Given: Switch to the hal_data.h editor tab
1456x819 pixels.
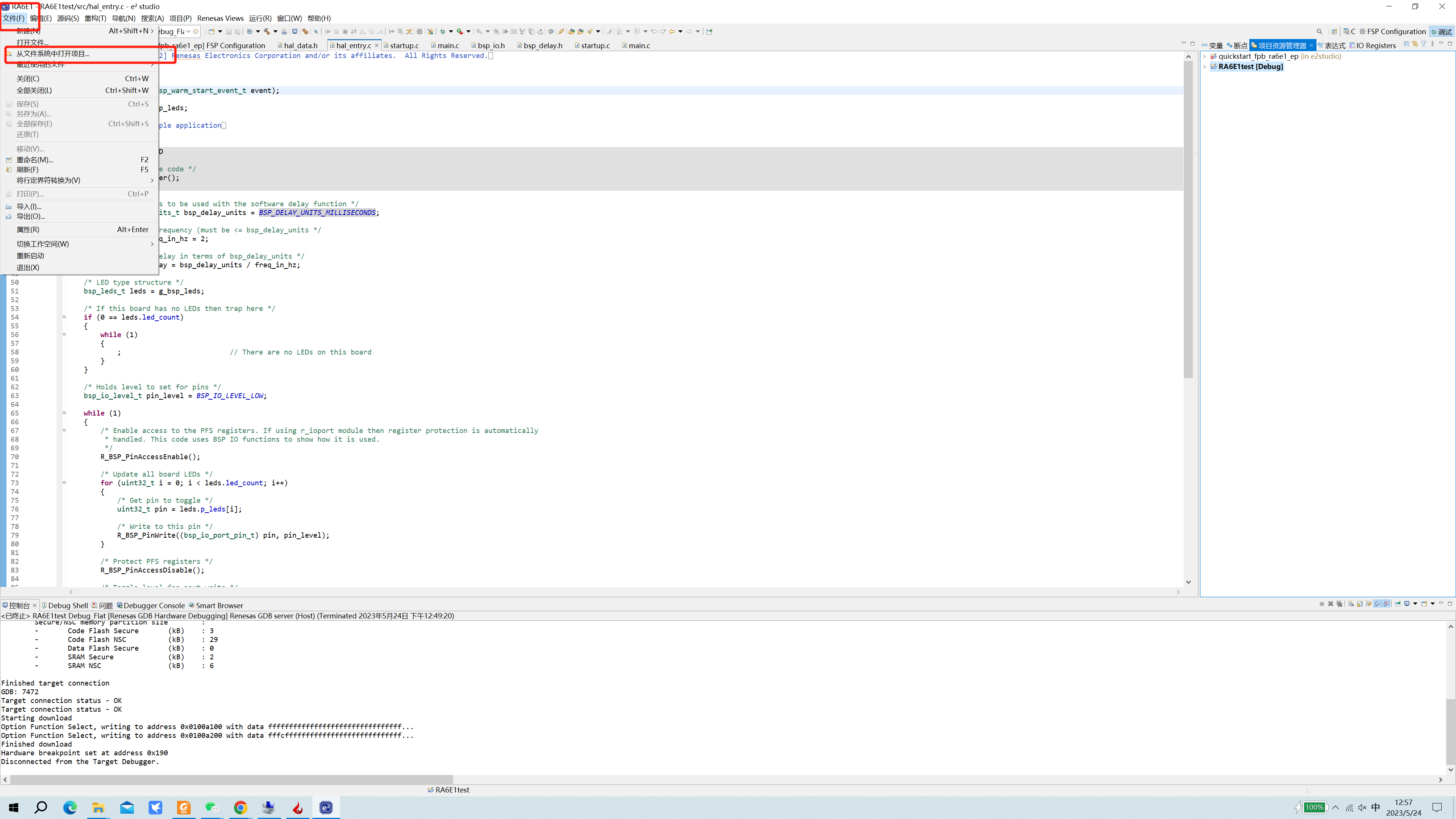Looking at the screenshot, I should point(297,46).
